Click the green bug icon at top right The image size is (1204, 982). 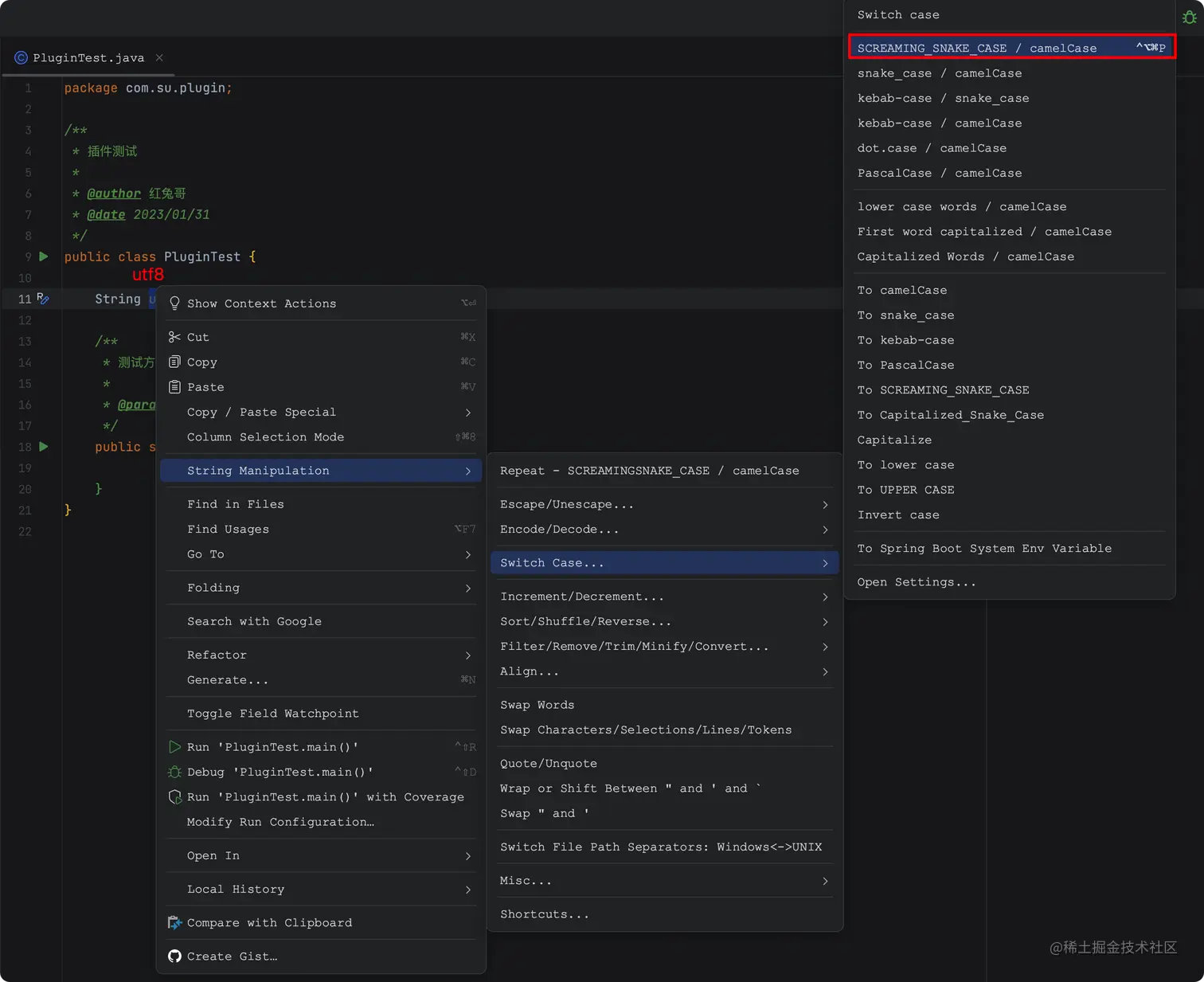pyautogui.click(x=1190, y=17)
